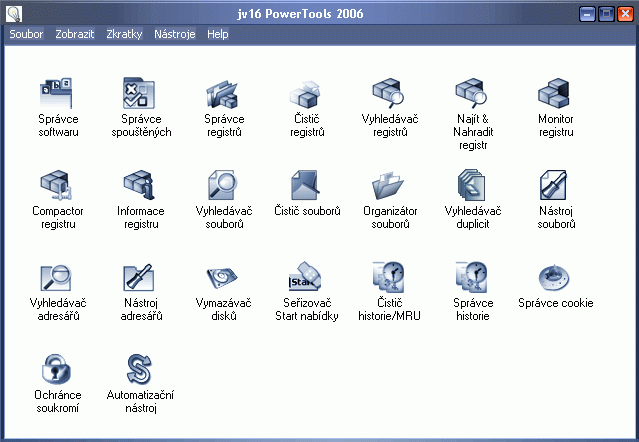Maximize the jv16 PowerTools window

pyautogui.click(x=606, y=14)
